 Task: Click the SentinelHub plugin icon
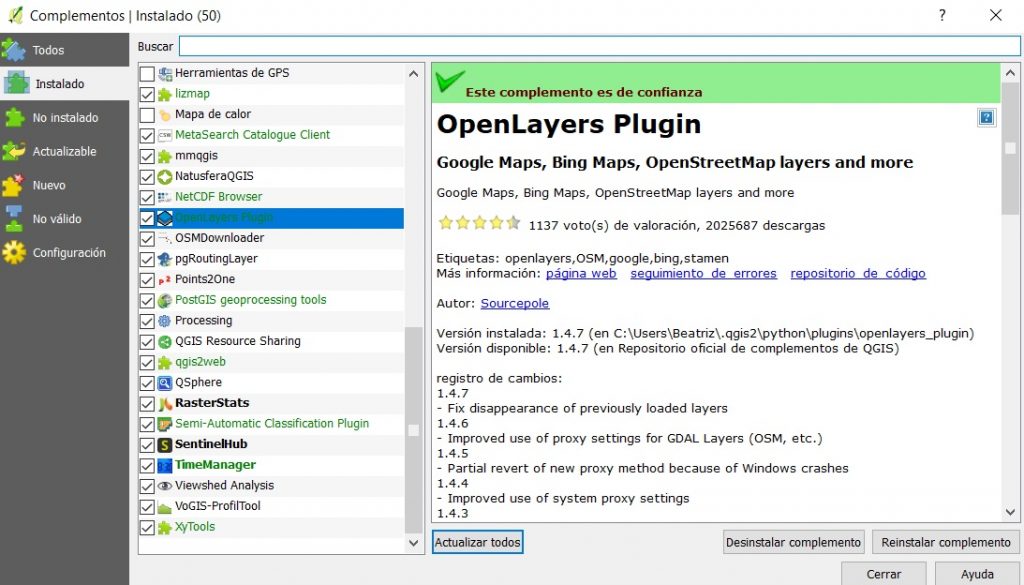165,444
